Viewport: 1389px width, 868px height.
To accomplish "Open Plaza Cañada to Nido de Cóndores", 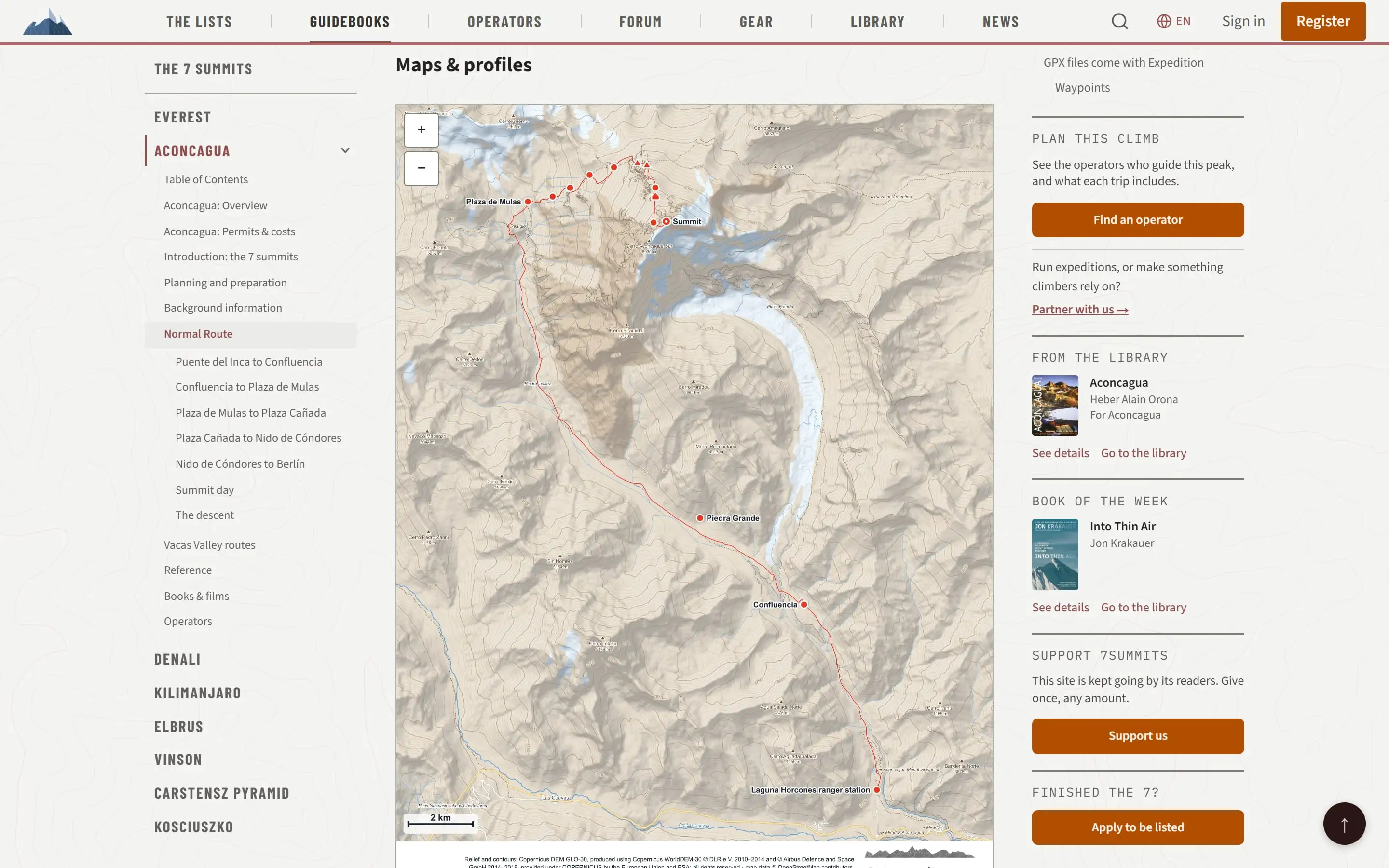I will [259, 438].
